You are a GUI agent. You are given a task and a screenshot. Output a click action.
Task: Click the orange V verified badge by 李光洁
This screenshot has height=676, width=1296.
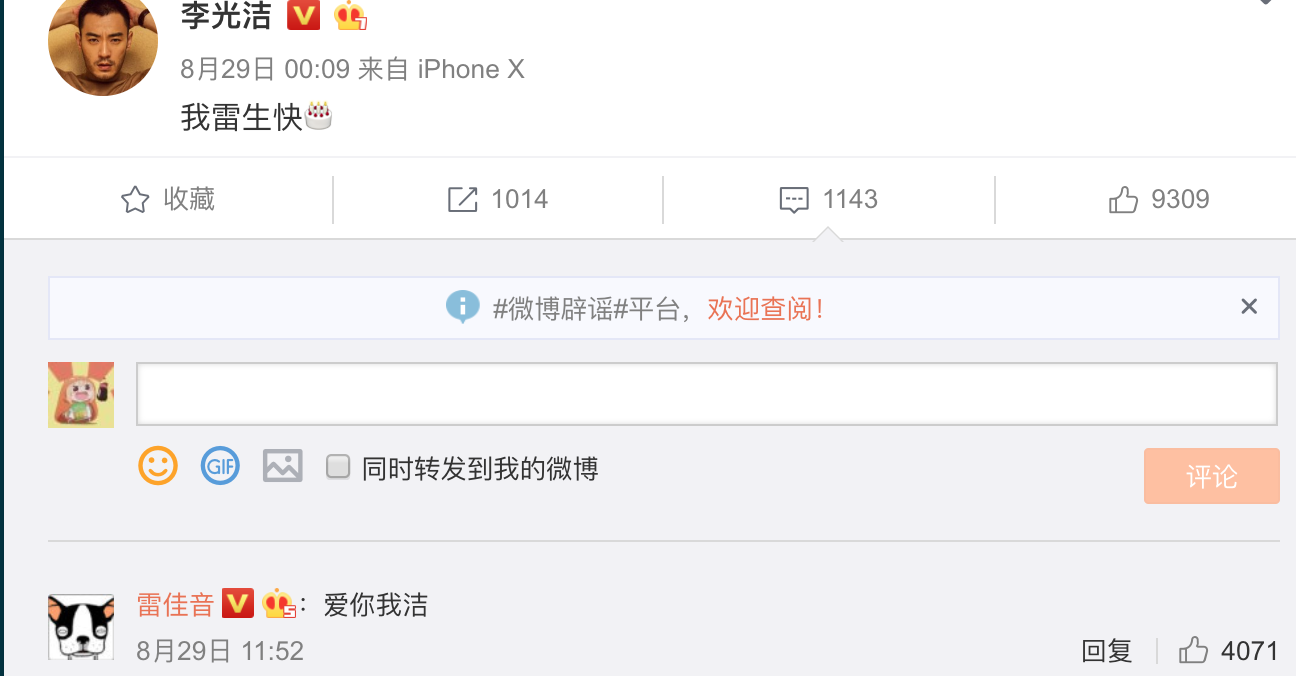coord(303,15)
